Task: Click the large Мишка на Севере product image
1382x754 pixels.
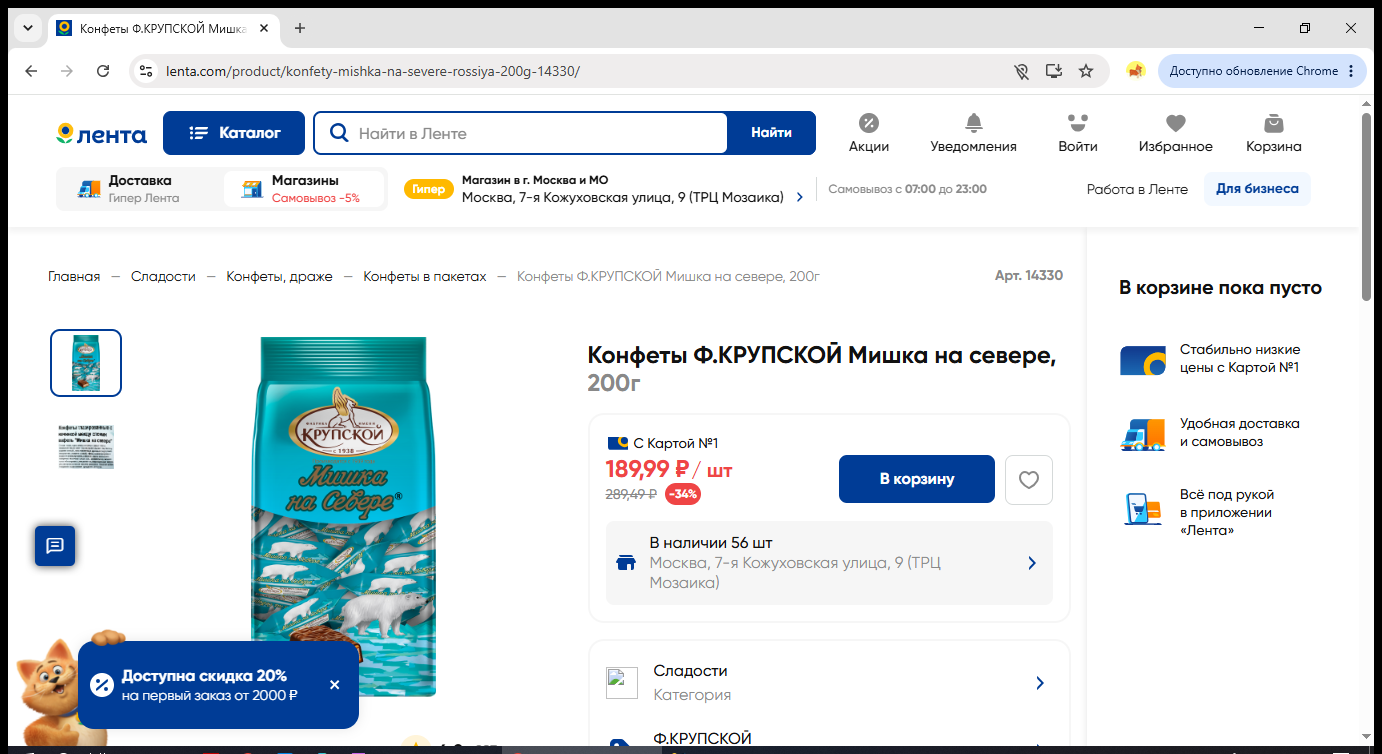Action: 343,516
